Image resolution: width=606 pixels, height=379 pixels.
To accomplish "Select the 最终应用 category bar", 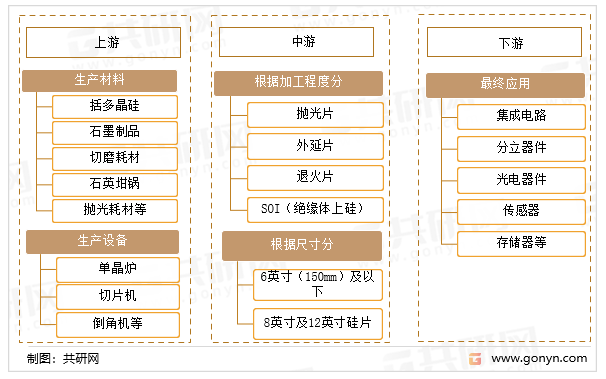I will pyautogui.click(x=505, y=85).
